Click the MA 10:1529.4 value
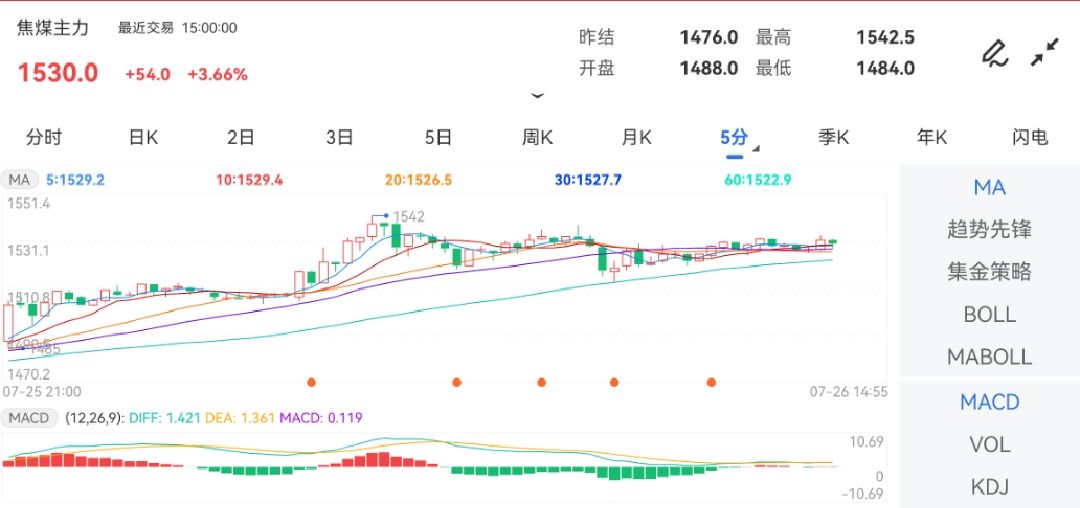 [x=249, y=180]
